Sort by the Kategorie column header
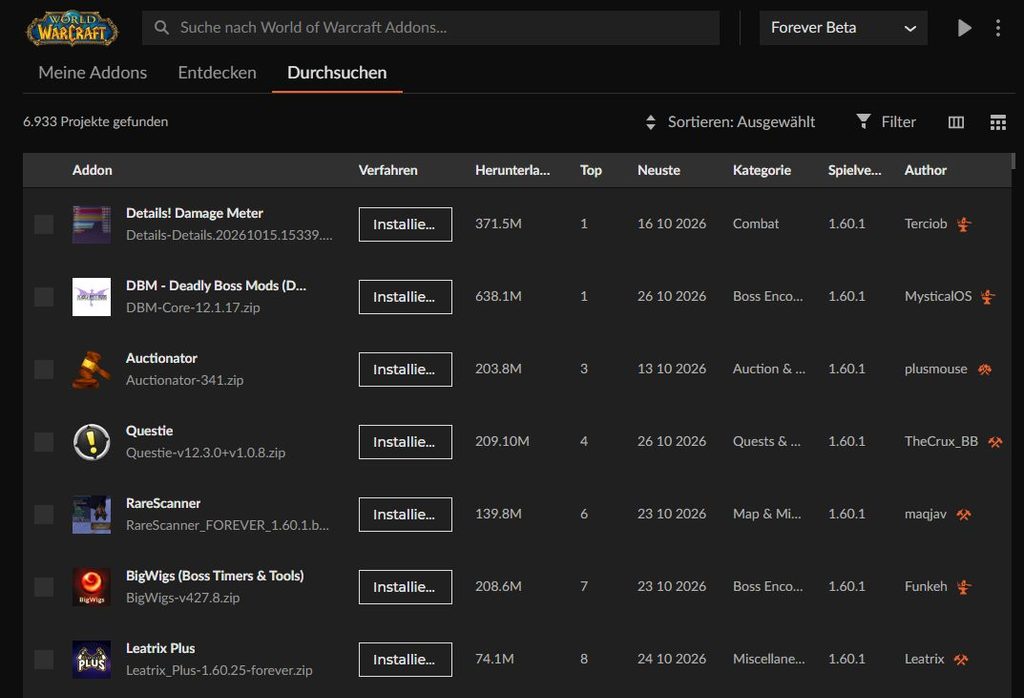Viewport: 1024px width, 698px height. (x=762, y=170)
